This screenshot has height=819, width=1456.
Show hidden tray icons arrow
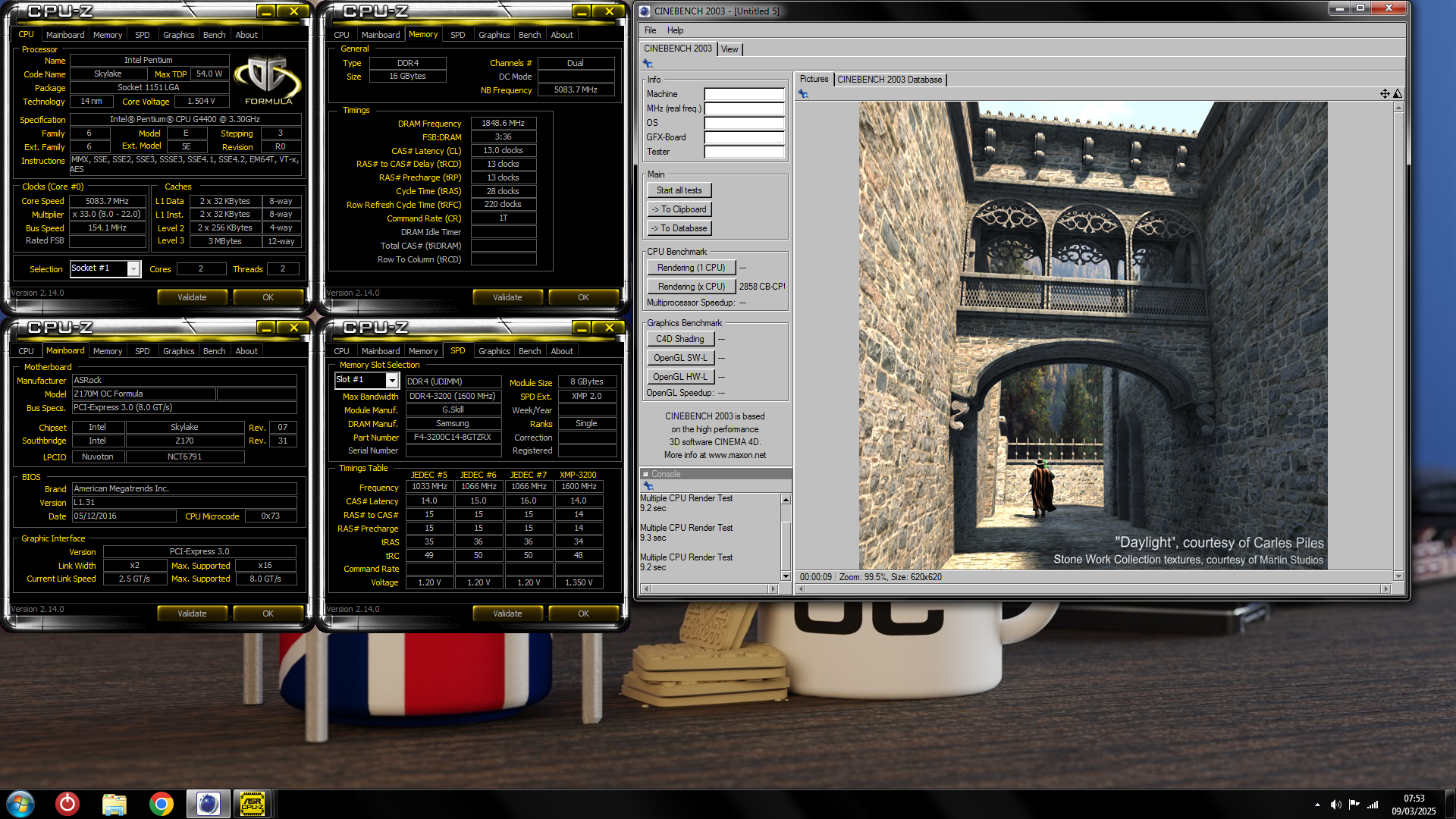point(1317,805)
